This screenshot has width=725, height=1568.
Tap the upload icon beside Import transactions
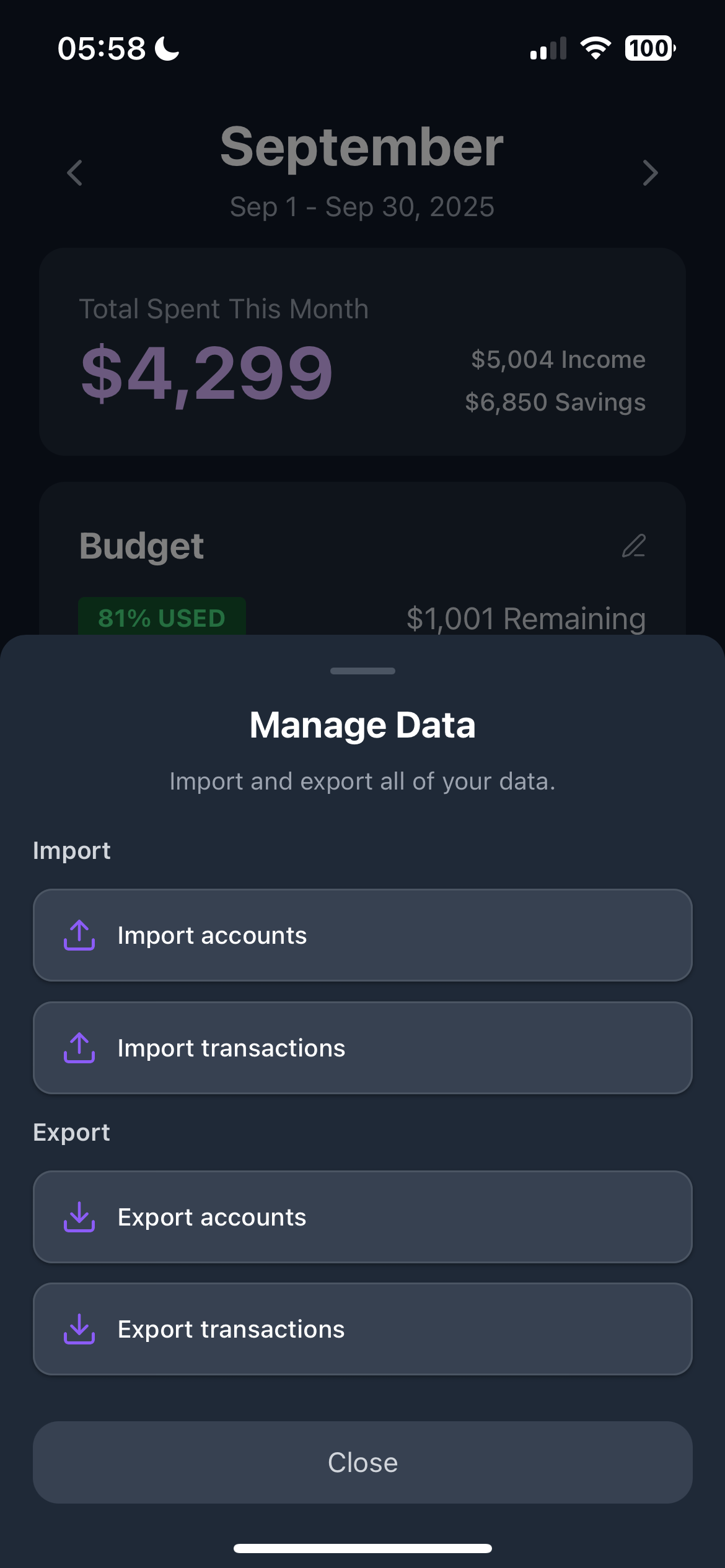click(x=79, y=1048)
